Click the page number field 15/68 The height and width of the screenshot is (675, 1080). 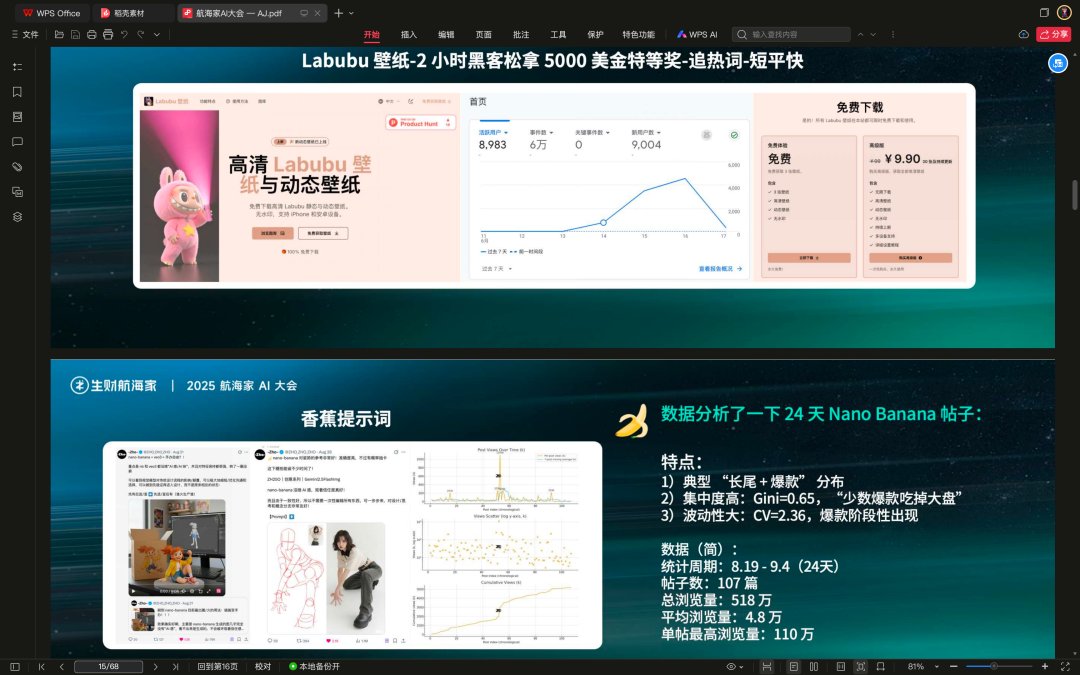point(108,667)
